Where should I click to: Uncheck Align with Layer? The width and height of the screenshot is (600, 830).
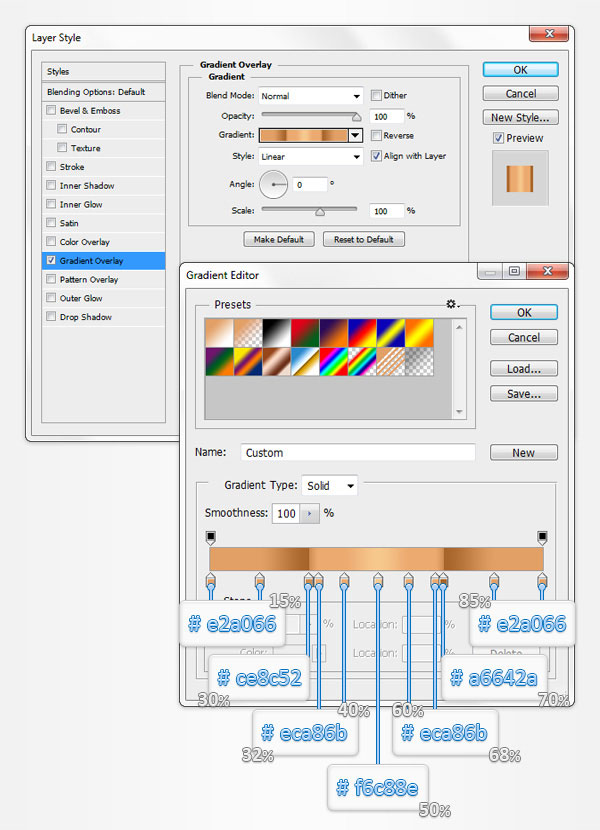click(x=376, y=156)
